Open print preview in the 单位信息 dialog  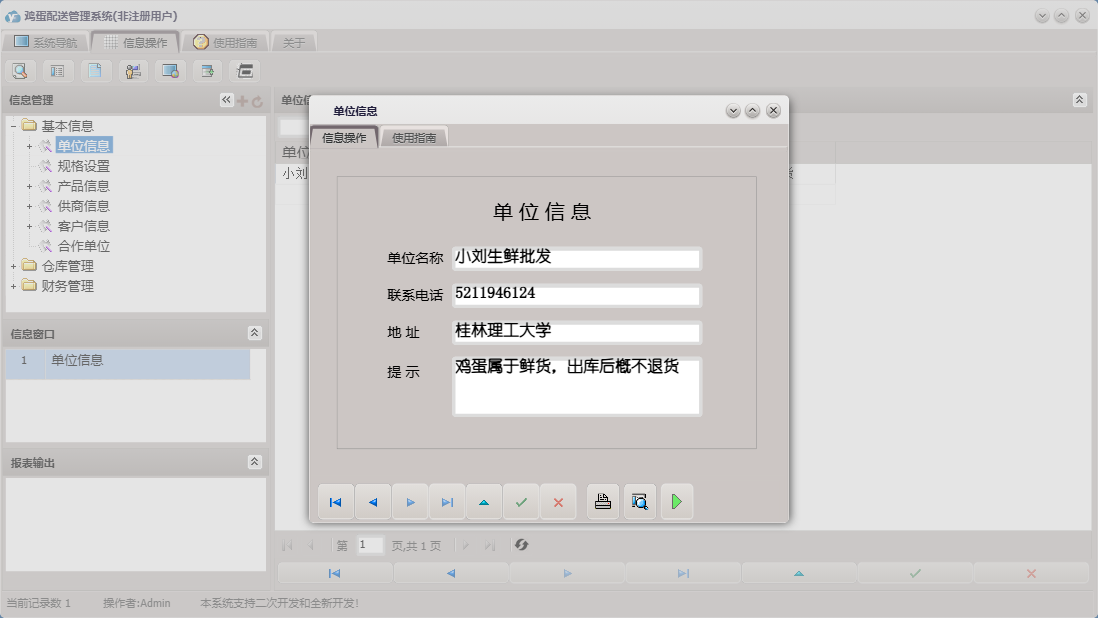coord(639,501)
